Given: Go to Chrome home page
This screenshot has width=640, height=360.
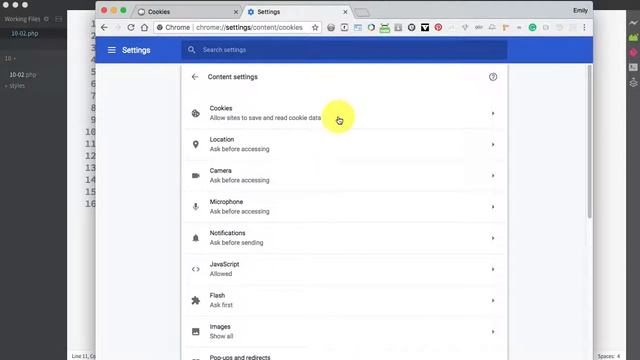Looking at the screenshot, I should [x=144, y=27].
